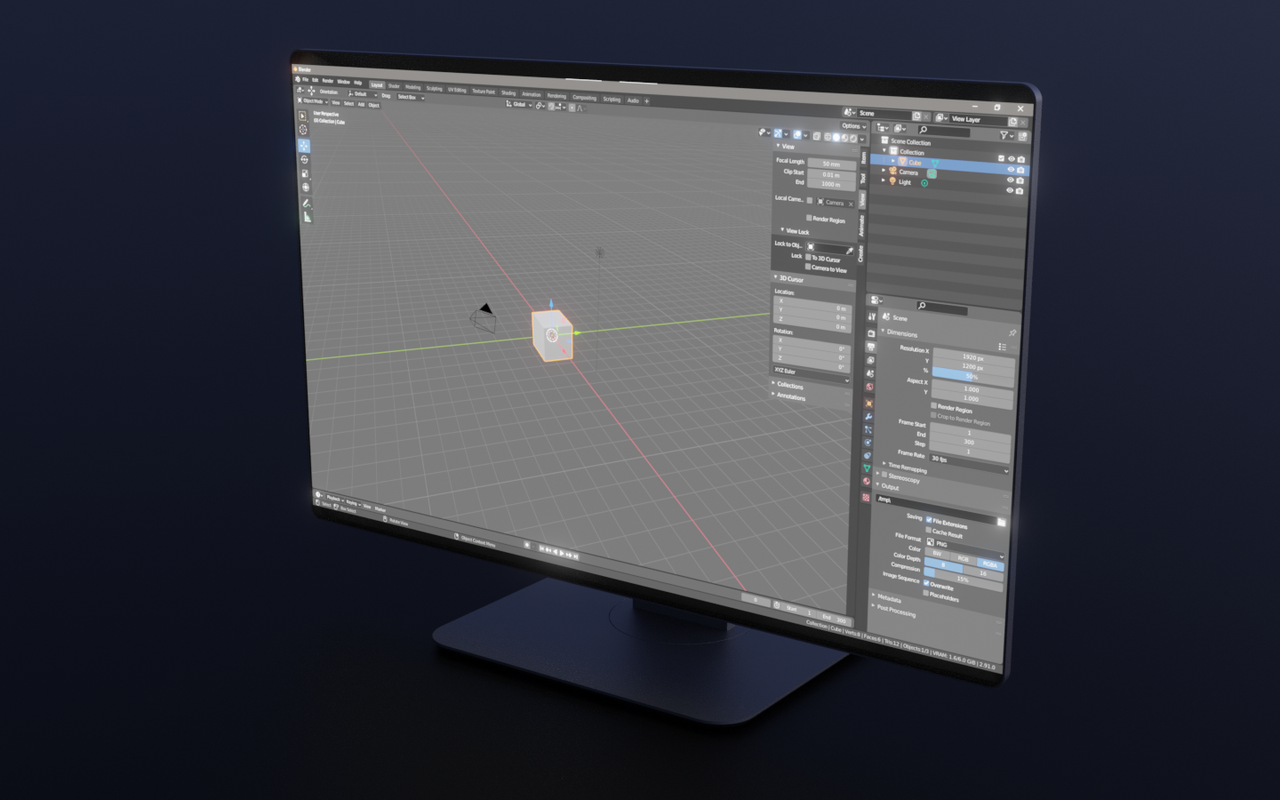
Task: Enable the Cache Result checkbox
Action: [928, 530]
